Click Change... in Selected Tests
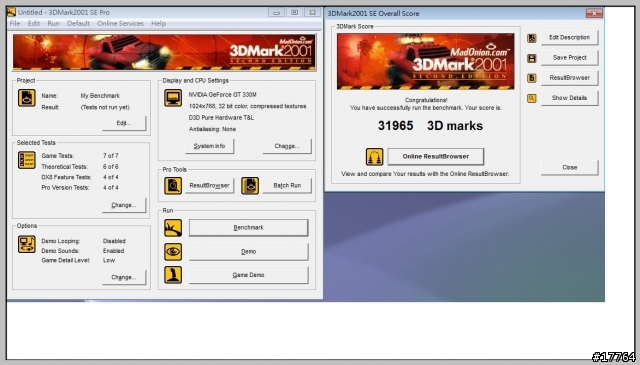 click(x=124, y=205)
